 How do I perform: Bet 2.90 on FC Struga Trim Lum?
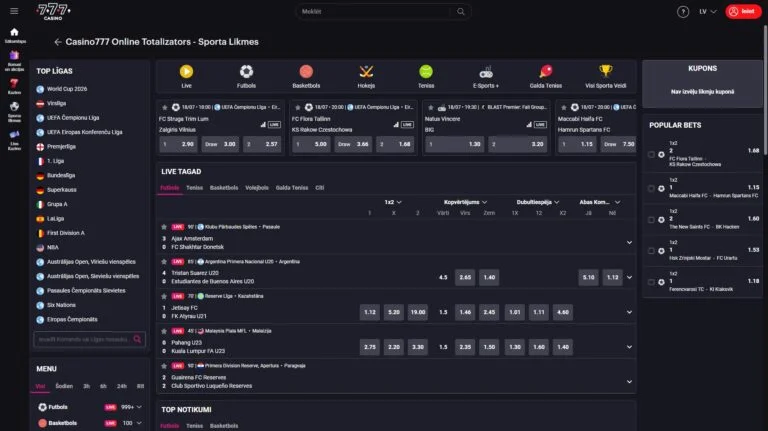pos(187,144)
